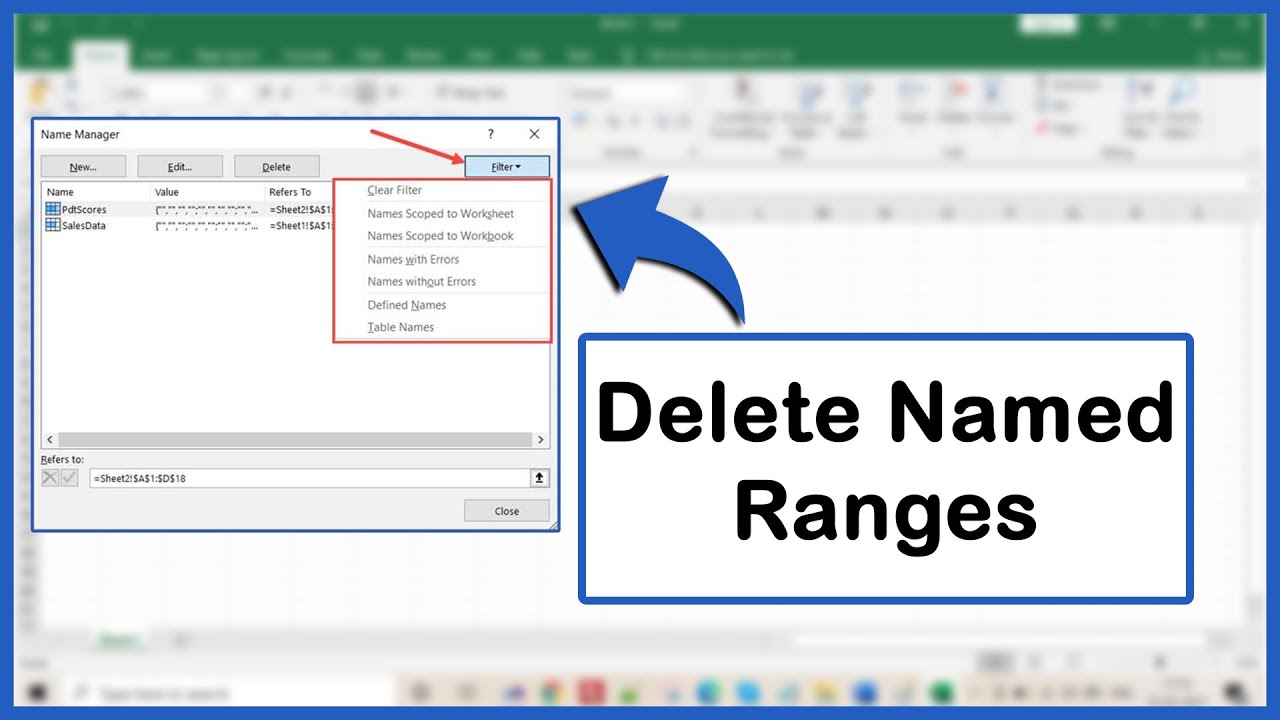Select Names without Errors option

click(422, 281)
